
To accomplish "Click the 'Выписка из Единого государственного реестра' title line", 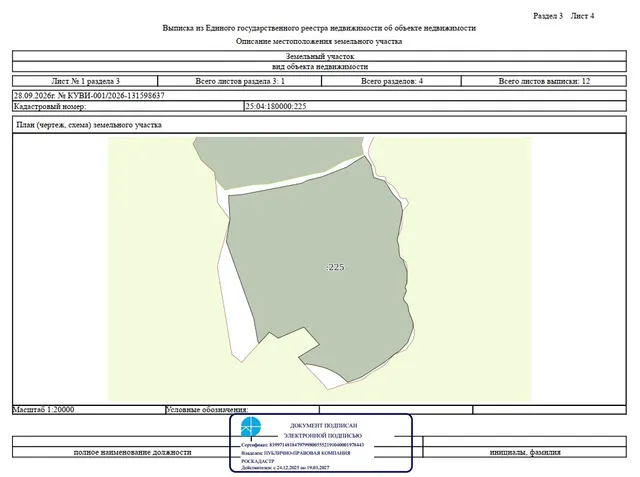I will tap(319, 28).
